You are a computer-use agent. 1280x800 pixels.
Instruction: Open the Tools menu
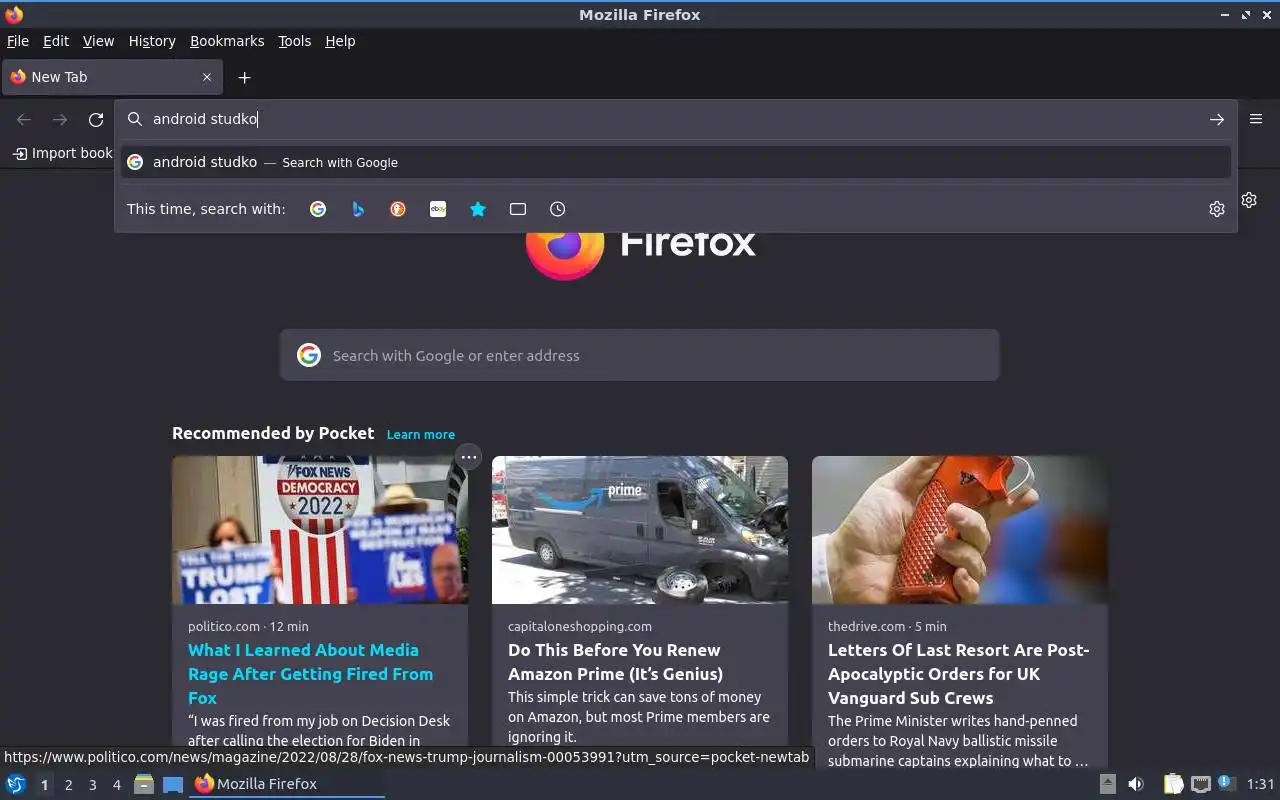(294, 41)
